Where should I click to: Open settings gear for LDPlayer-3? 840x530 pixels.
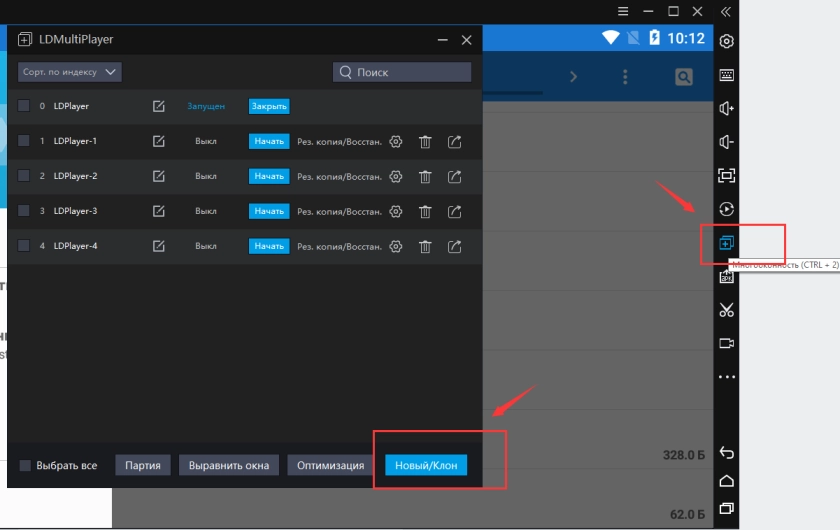pos(395,211)
